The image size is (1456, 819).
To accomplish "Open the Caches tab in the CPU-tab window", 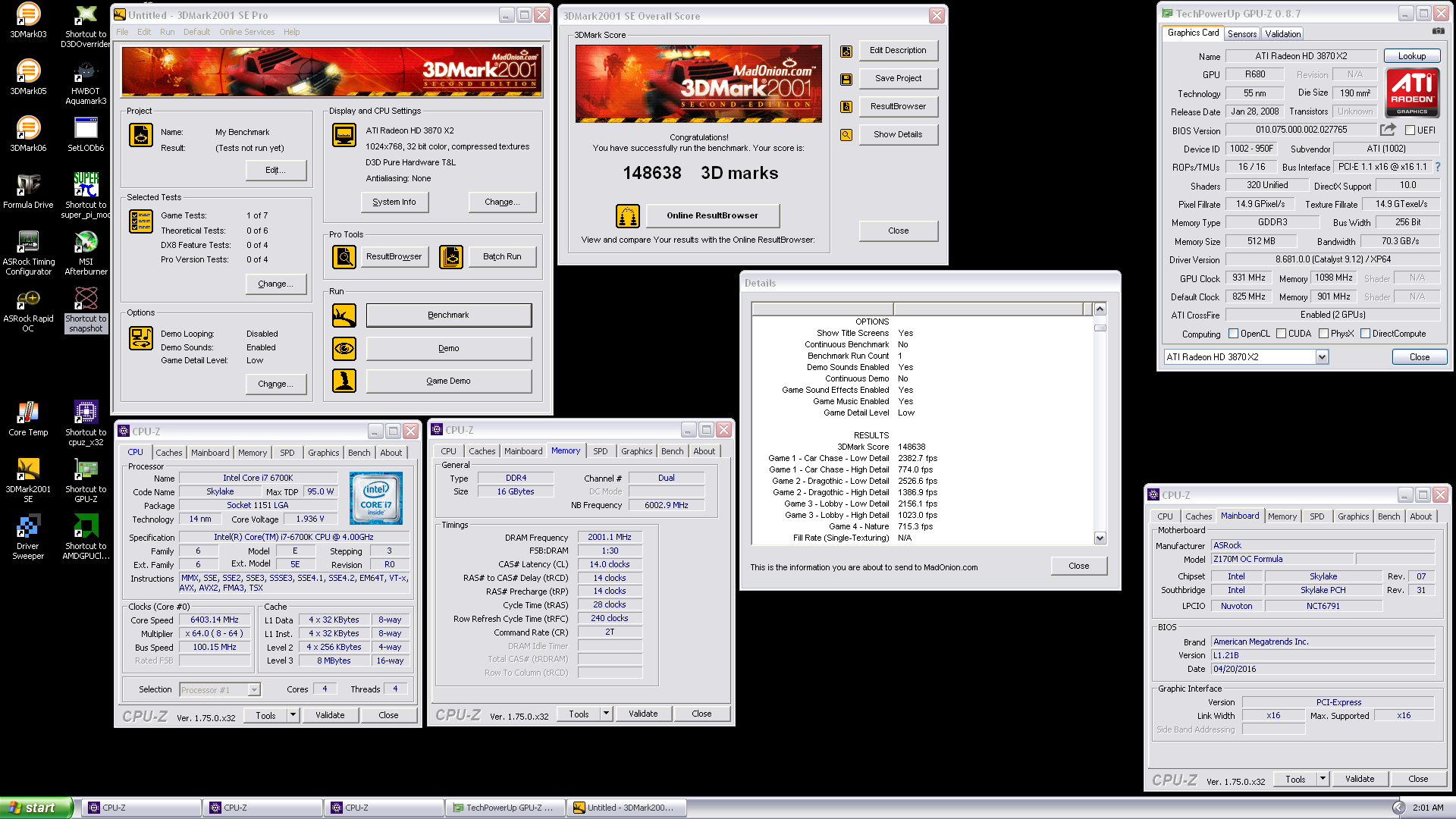I will [168, 453].
